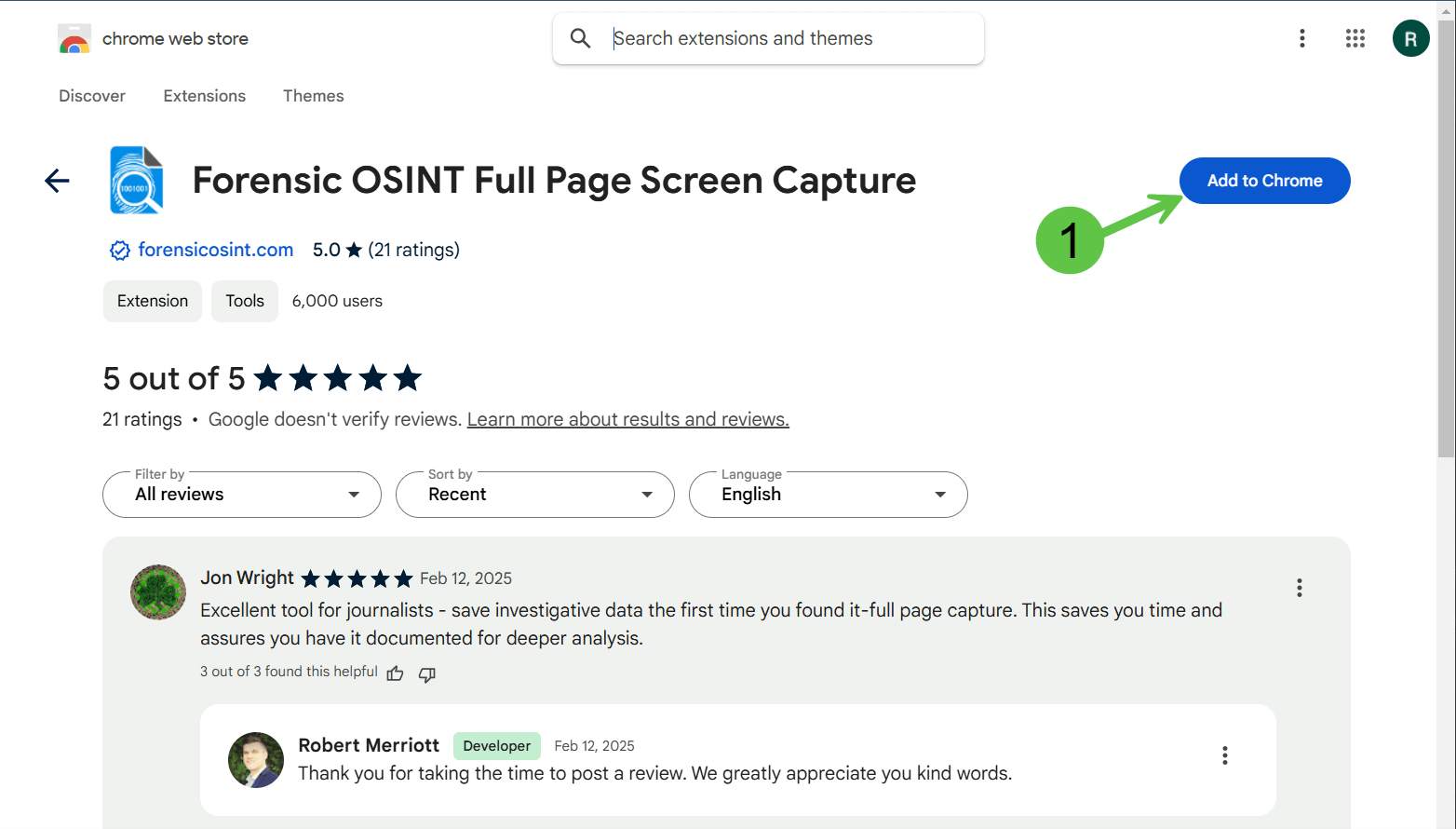Open the Filter by All reviews dropdown
Viewport: 1456px width, 829px height.
click(x=242, y=495)
